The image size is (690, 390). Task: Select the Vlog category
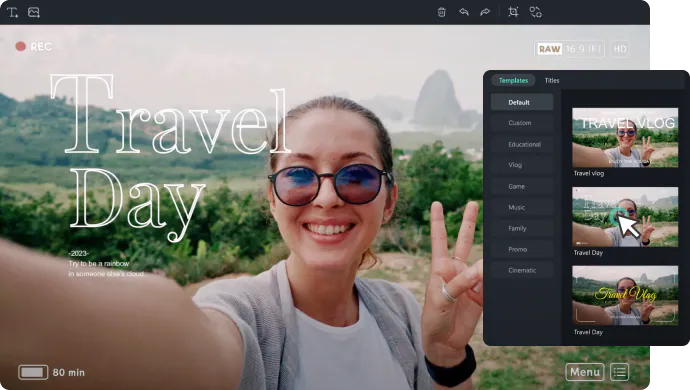[522, 165]
